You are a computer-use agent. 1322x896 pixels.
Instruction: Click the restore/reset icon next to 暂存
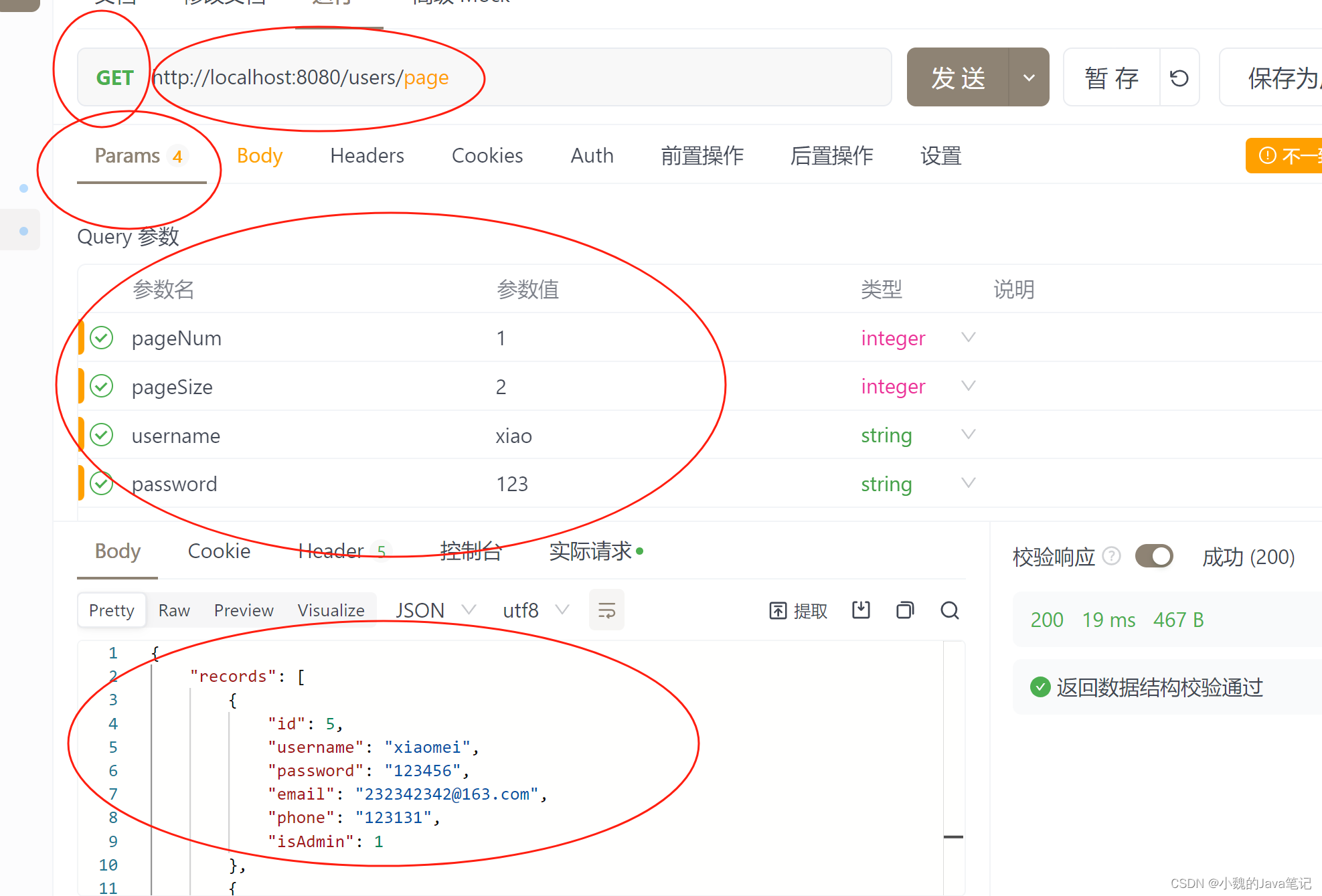point(1179,77)
